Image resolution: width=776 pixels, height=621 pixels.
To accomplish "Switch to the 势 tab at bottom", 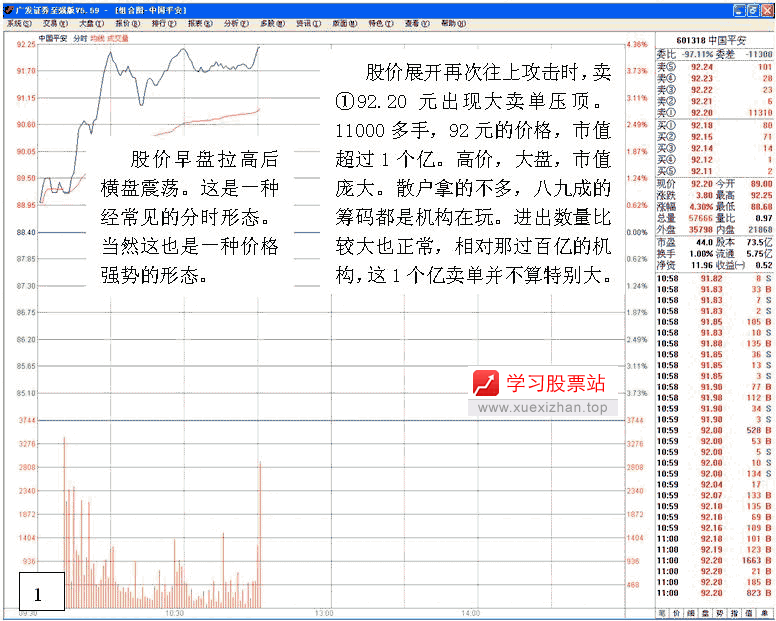I will coord(720,614).
